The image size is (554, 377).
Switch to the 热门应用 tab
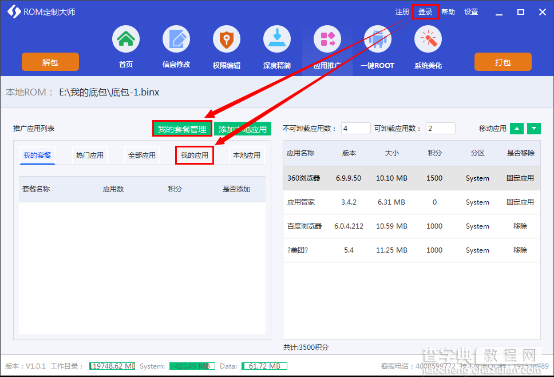(90, 155)
